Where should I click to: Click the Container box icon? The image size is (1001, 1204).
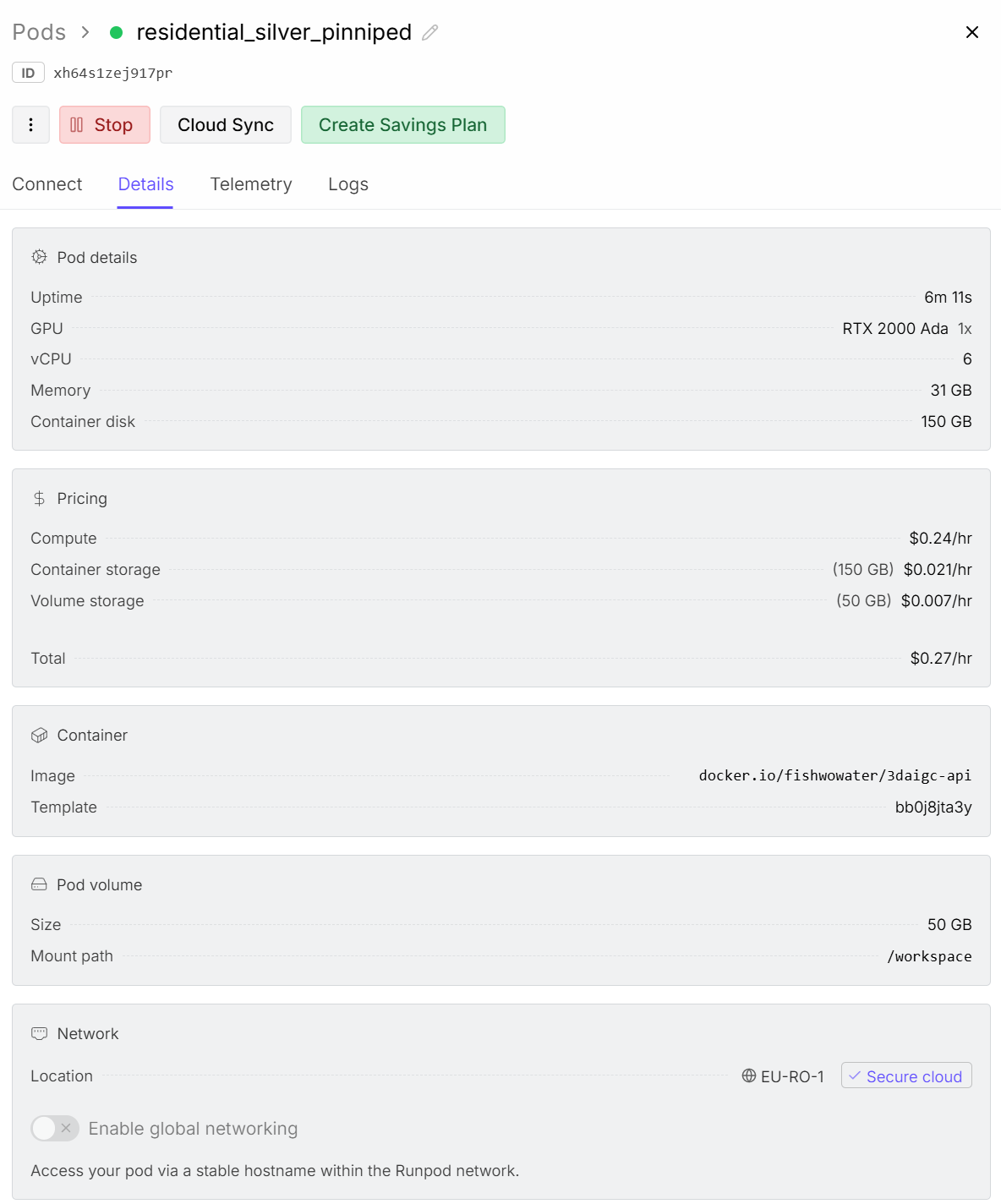point(39,736)
